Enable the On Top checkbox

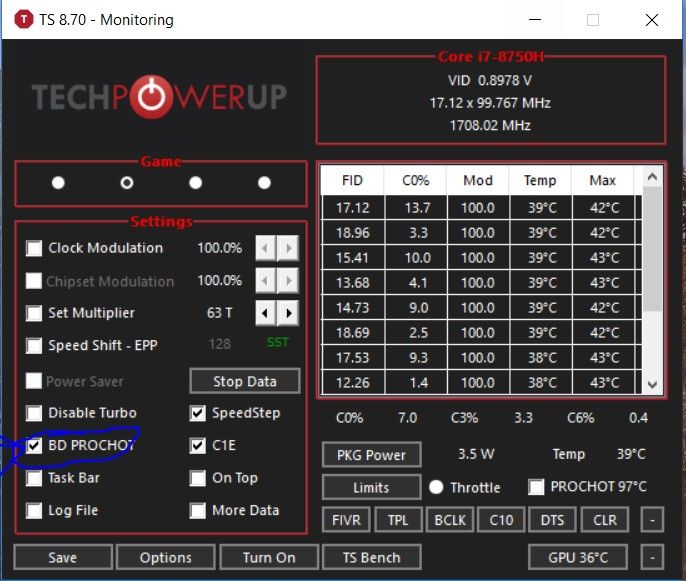pyautogui.click(x=198, y=478)
